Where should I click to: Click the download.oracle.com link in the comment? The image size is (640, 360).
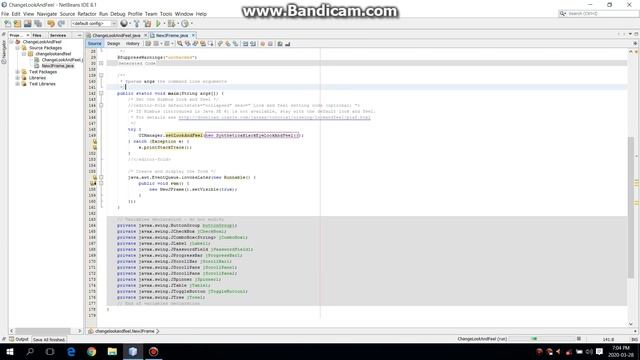274,118
